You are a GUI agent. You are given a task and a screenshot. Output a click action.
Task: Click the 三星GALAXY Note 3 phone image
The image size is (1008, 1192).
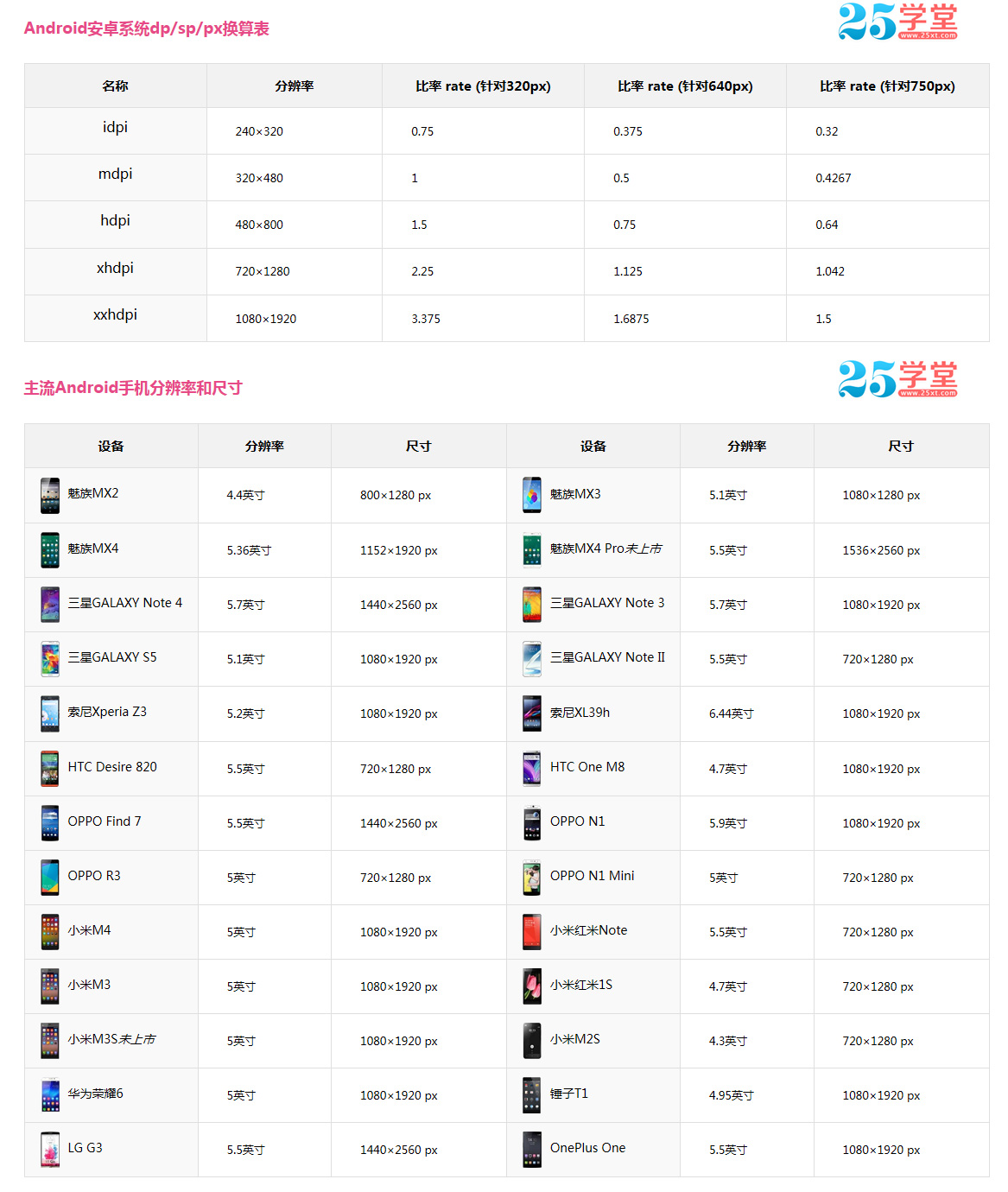(532, 605)
